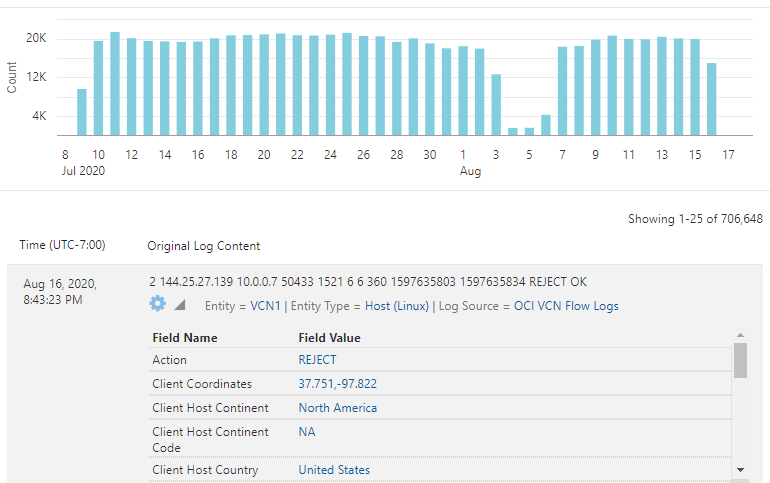Open the OCI VCN Flow Logs log source link

click(566, 306)
